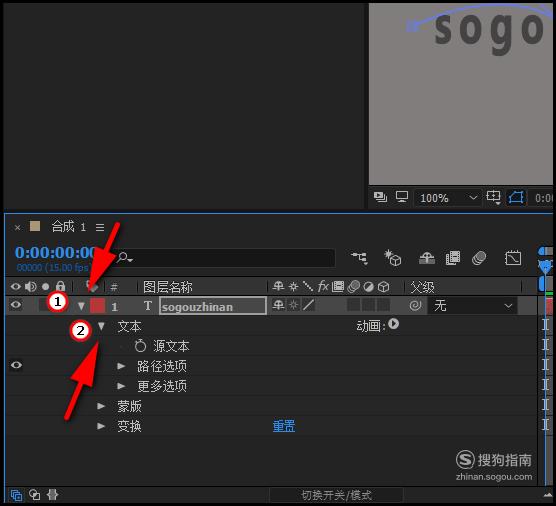
Task: Click the solo column header dot icon
Action: [x=45, y=287]
